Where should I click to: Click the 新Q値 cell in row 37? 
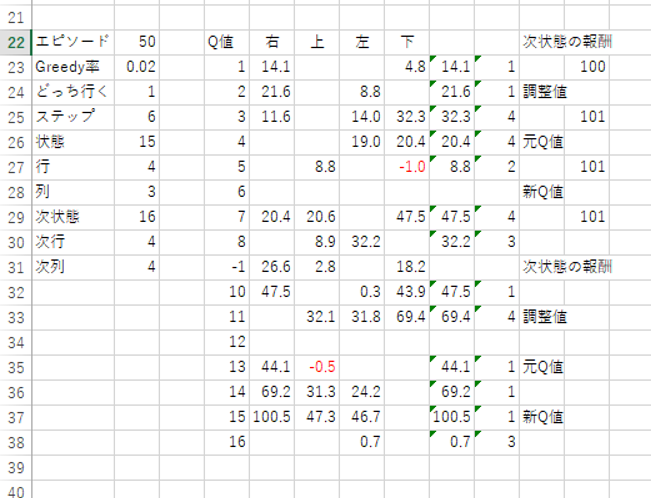click(x=542, y=417)
